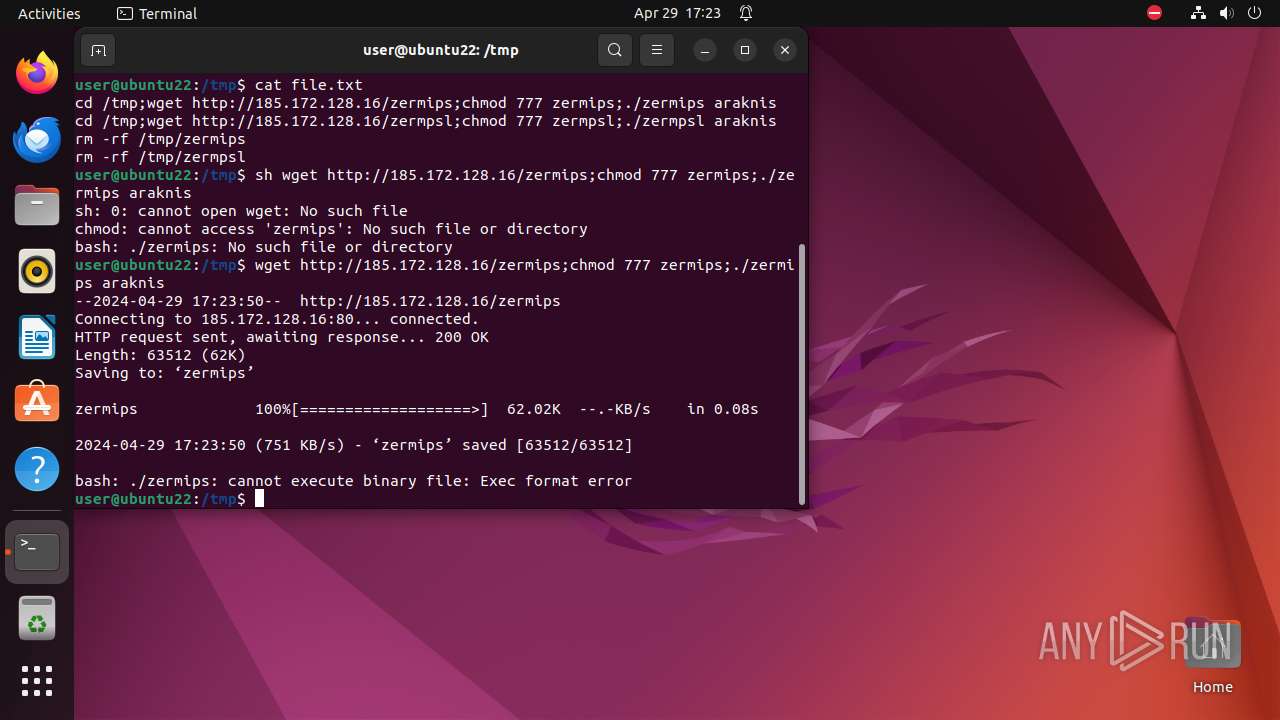This screenshot has height=720, width=1280.
Task: Open Ubuntu Software store in dock
Action: point(37,402)
